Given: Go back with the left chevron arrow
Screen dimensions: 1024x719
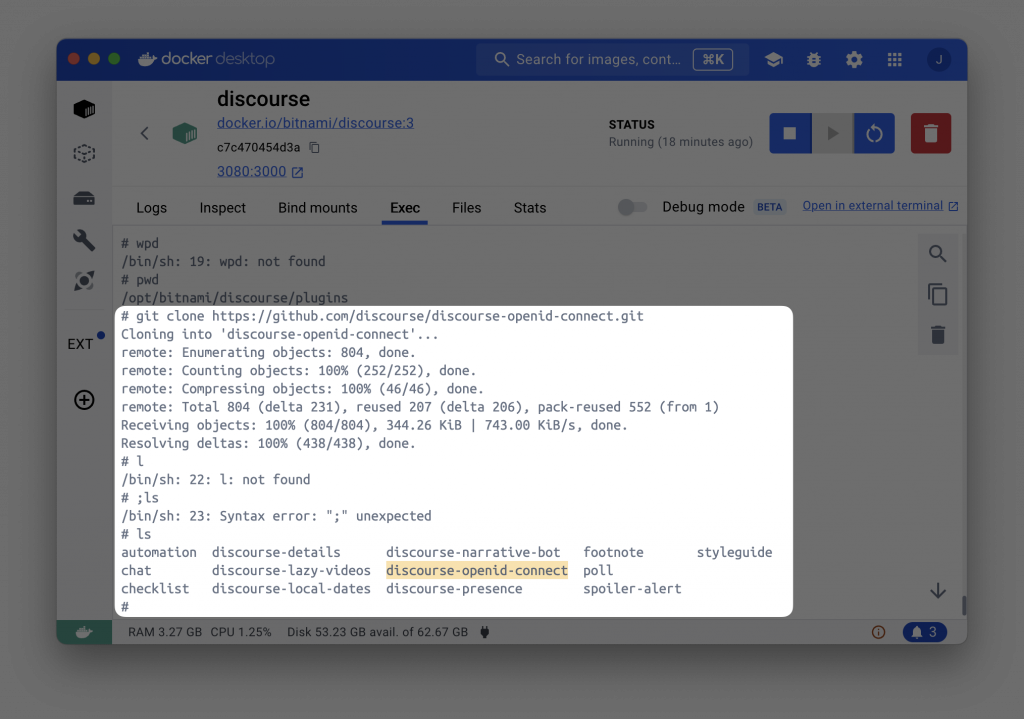Looking at the screenshot, I should [144, 133].
